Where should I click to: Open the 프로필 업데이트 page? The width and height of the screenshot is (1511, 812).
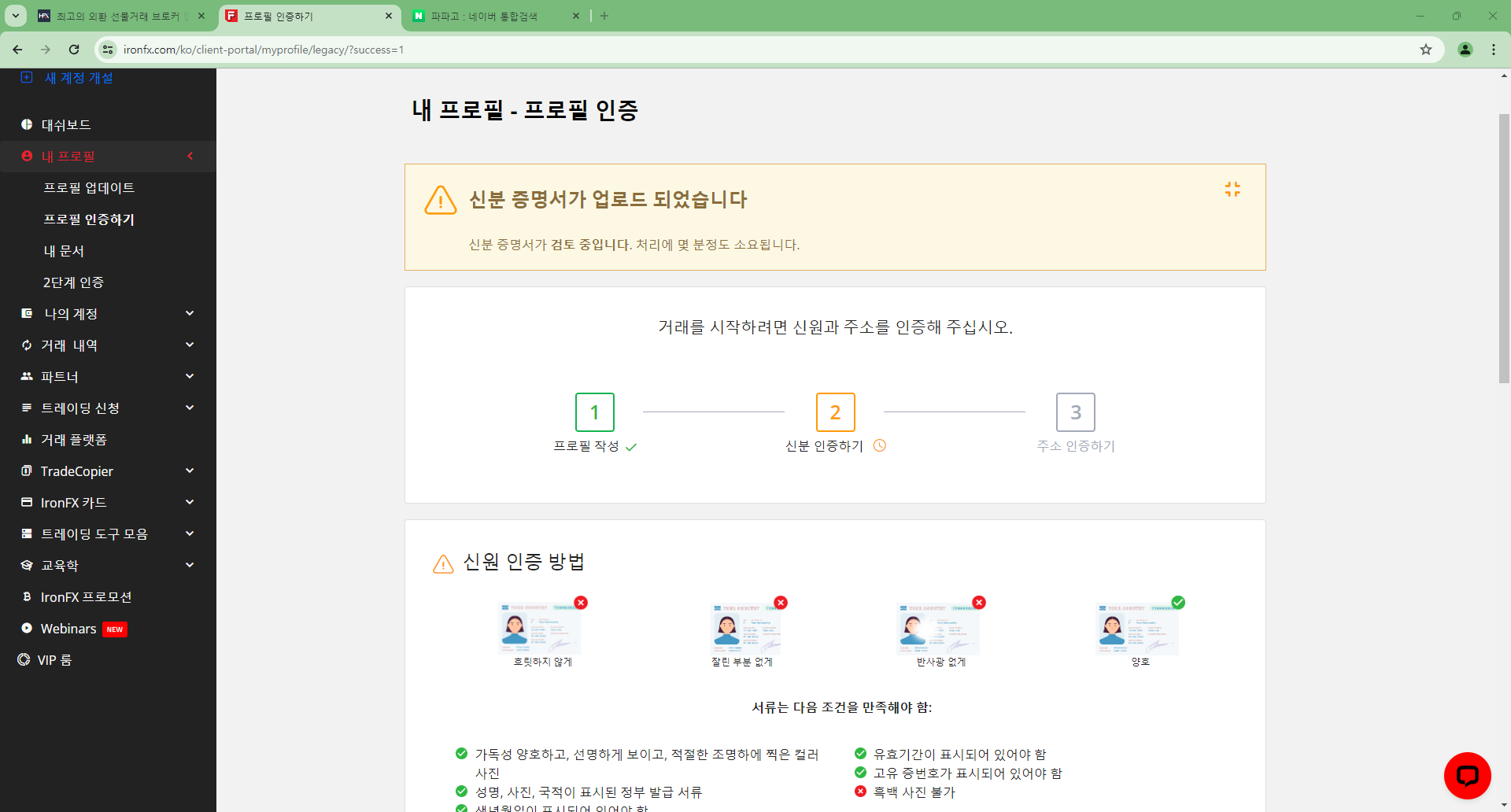pos(89,187)
